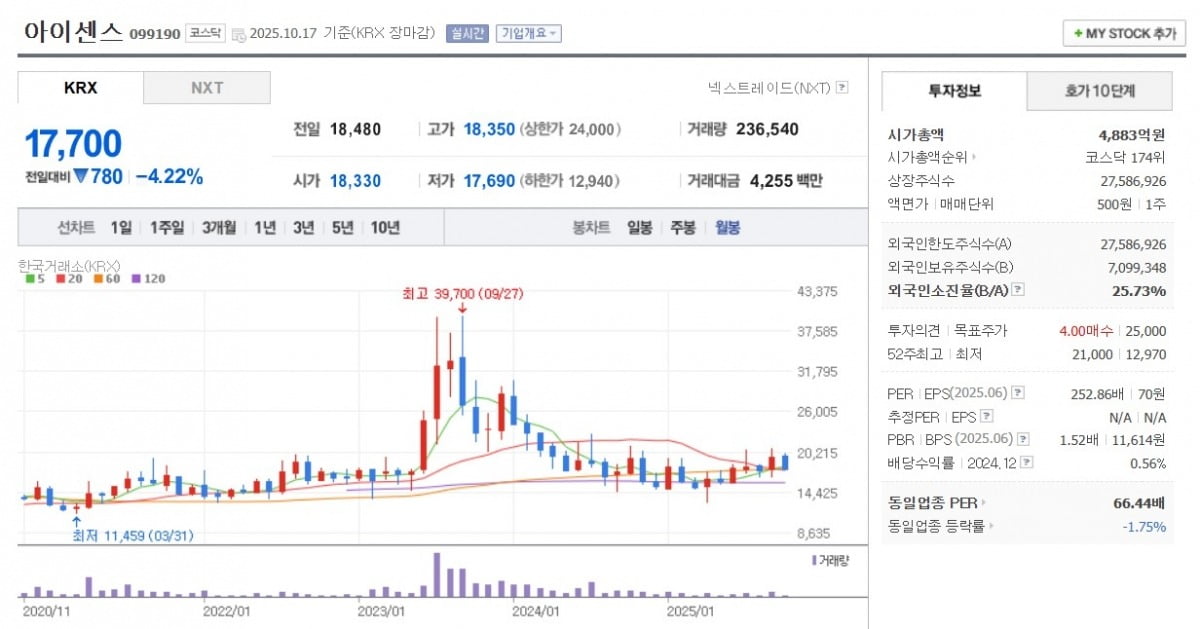Switch the candle chart to 주봉

(x=683, y=228)
